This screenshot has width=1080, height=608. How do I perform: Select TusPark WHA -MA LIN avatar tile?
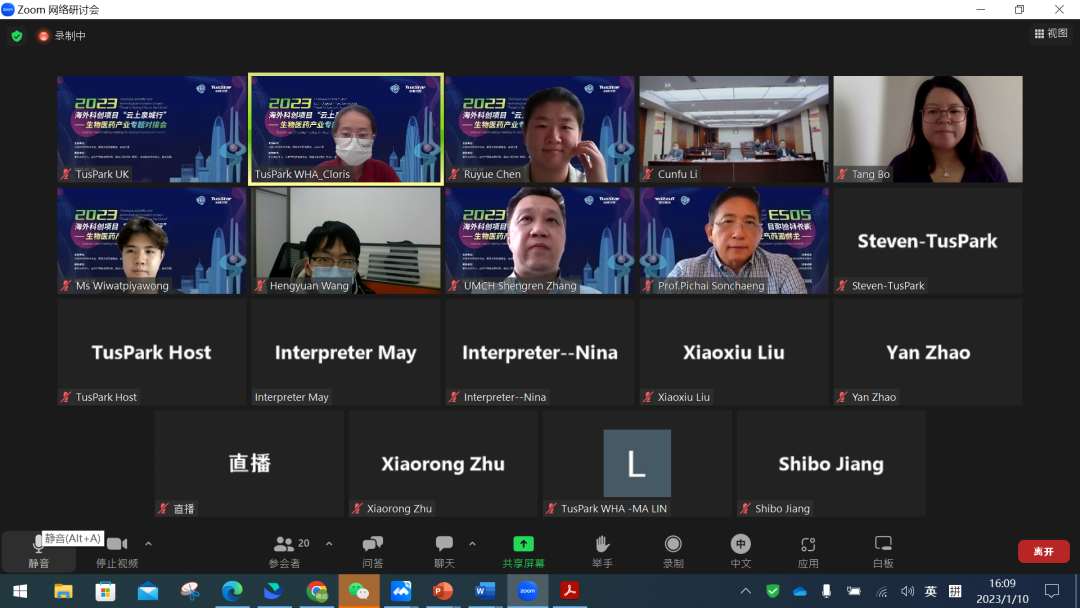637,463
